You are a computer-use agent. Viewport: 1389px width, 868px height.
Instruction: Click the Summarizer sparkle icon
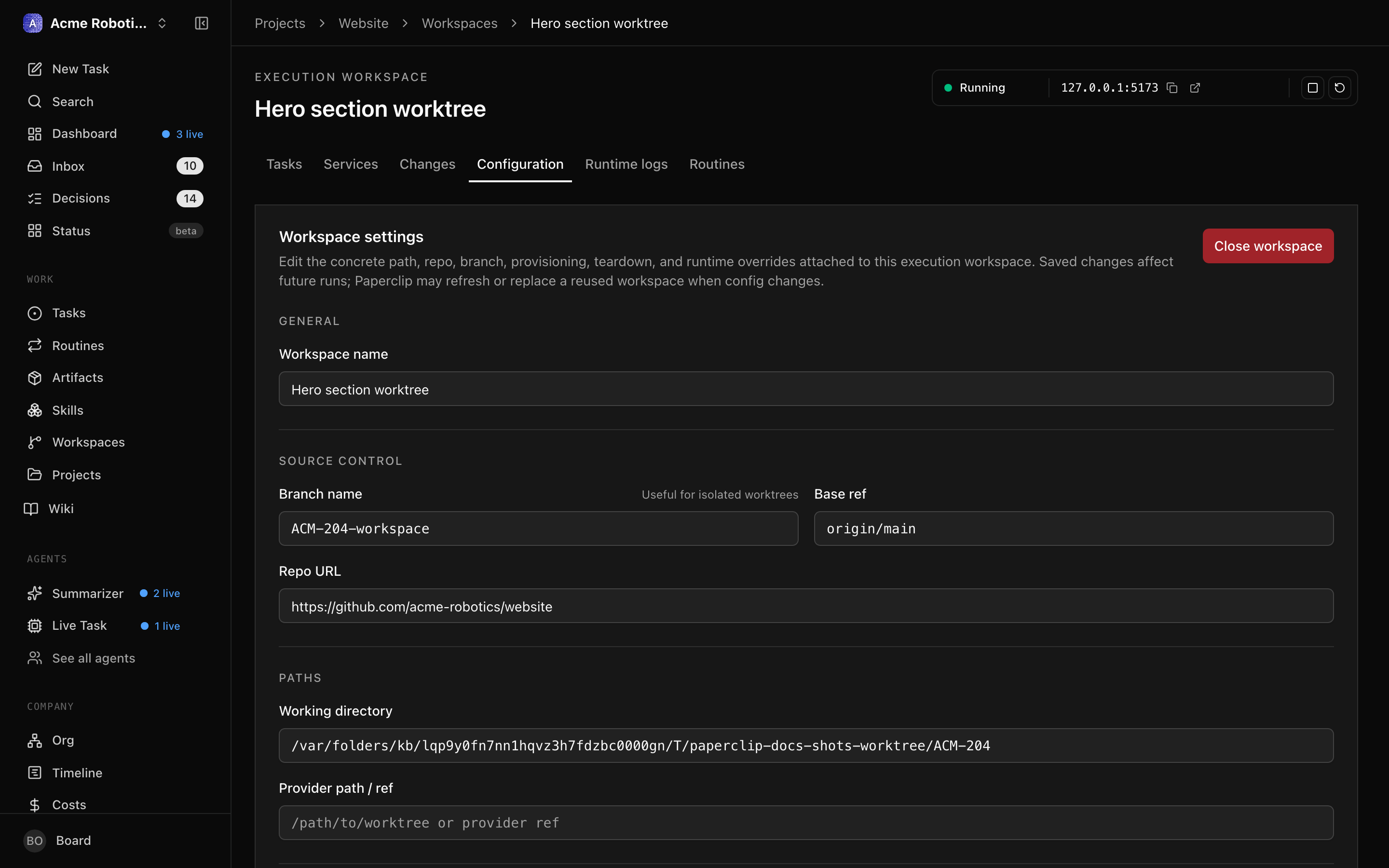34,593
